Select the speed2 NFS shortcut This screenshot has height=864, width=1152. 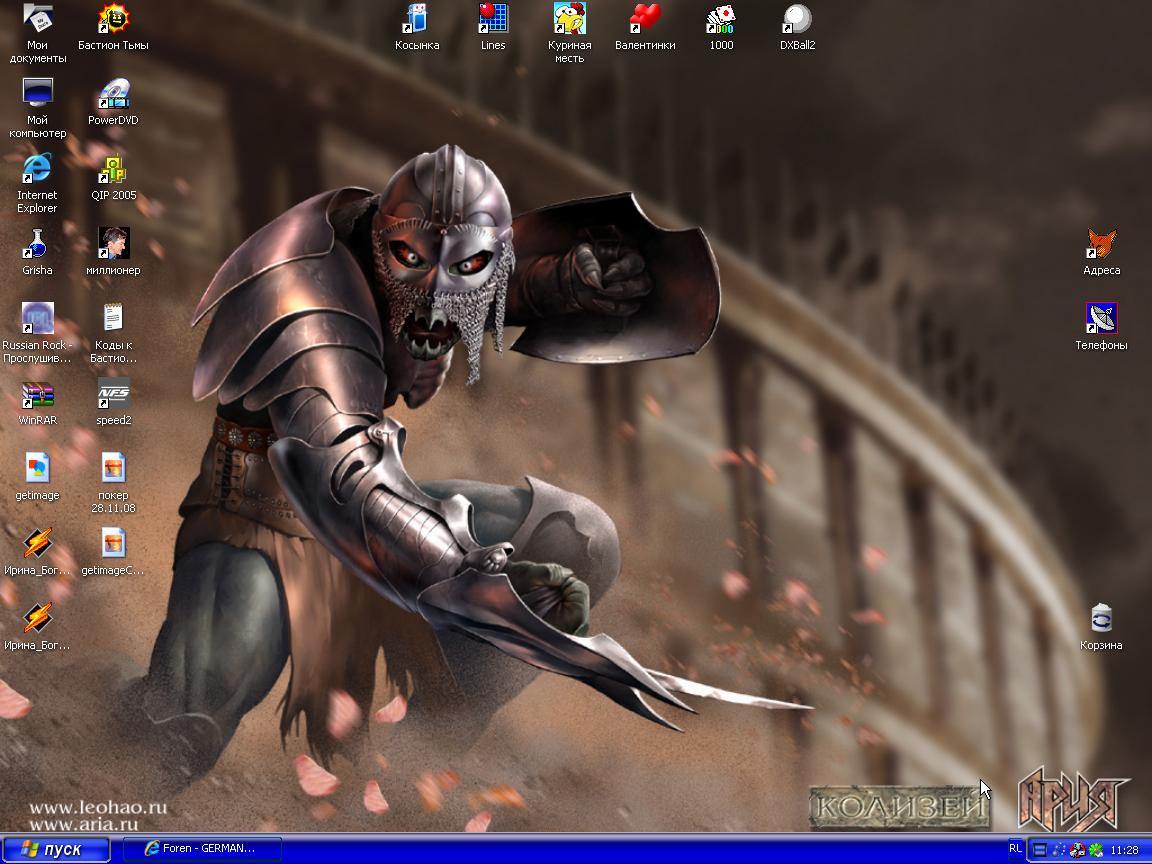click(x=113, y=402)
